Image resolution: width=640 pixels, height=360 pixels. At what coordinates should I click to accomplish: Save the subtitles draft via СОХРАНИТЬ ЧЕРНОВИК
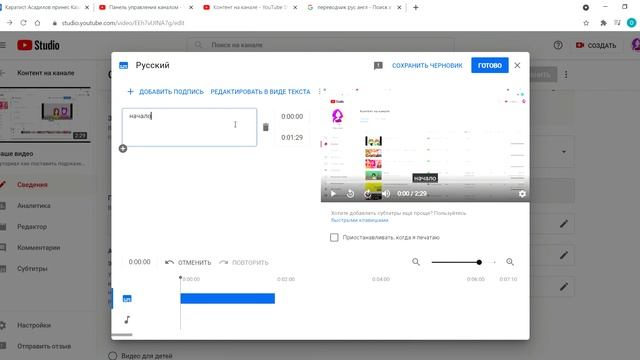click(x=427, y=65)
